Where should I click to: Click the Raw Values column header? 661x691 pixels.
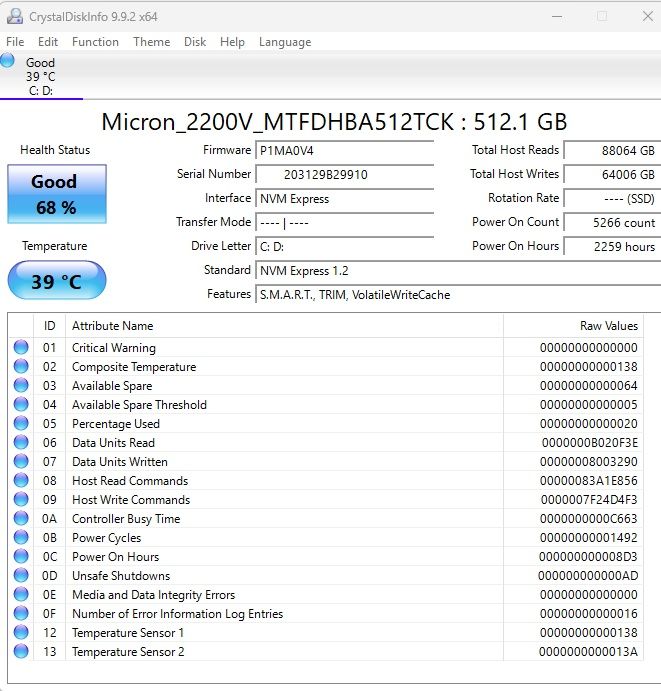coord(573,326)
